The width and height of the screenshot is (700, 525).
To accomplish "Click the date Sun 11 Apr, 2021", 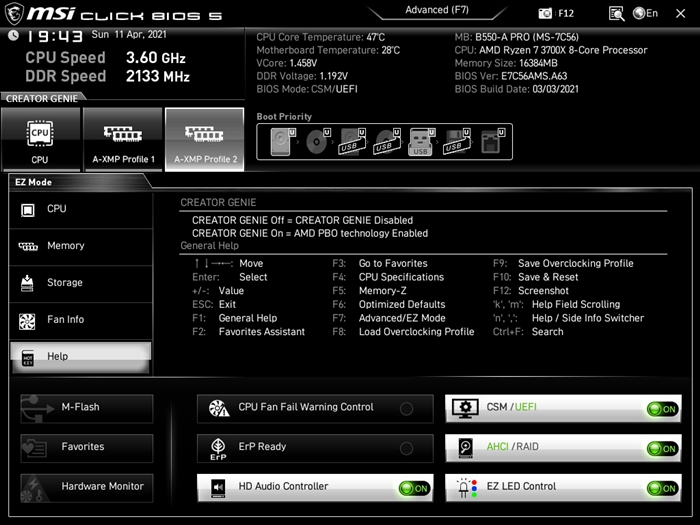I will tap(129, 34).
